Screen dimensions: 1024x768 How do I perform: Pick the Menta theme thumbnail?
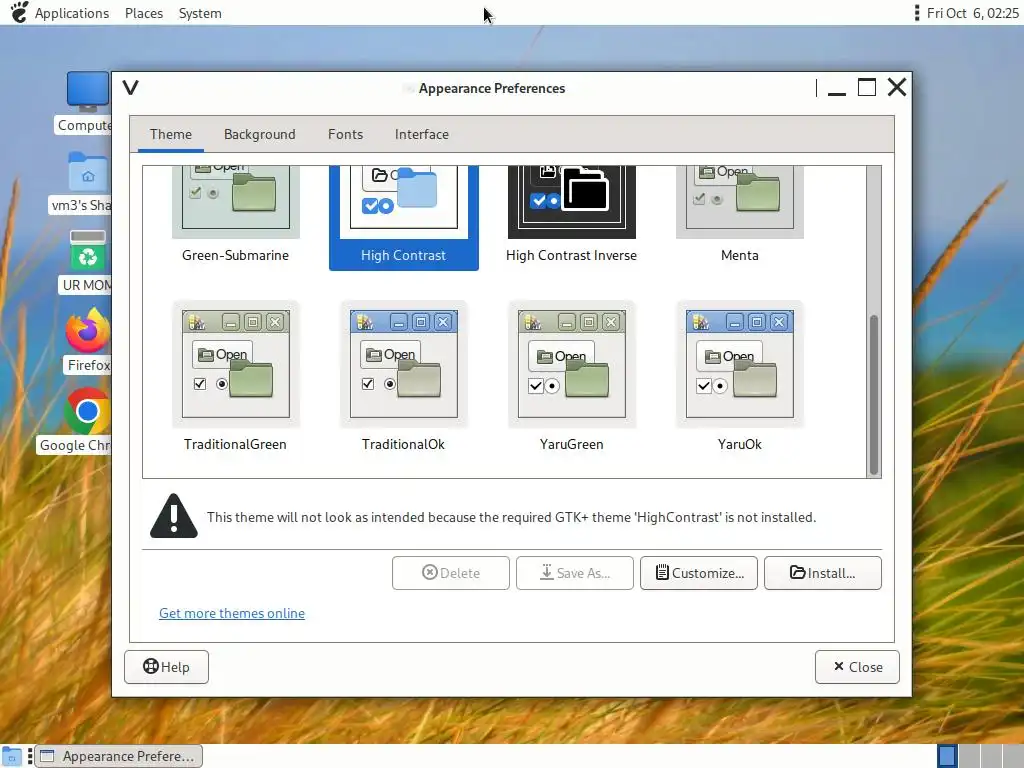coord(739,201)
